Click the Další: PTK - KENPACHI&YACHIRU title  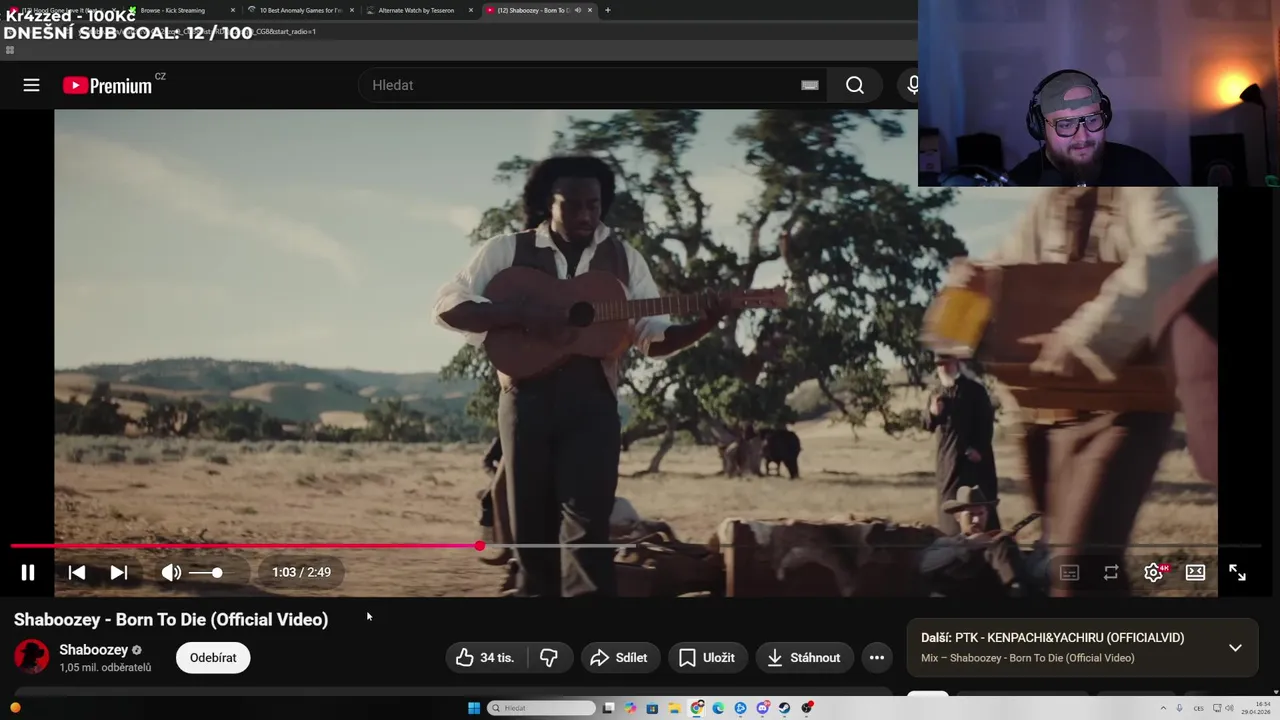click(1052, 637)
